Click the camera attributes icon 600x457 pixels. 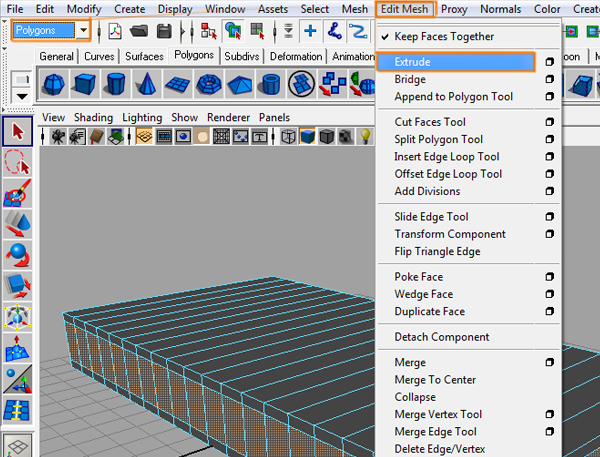click(x=77, y=137)
